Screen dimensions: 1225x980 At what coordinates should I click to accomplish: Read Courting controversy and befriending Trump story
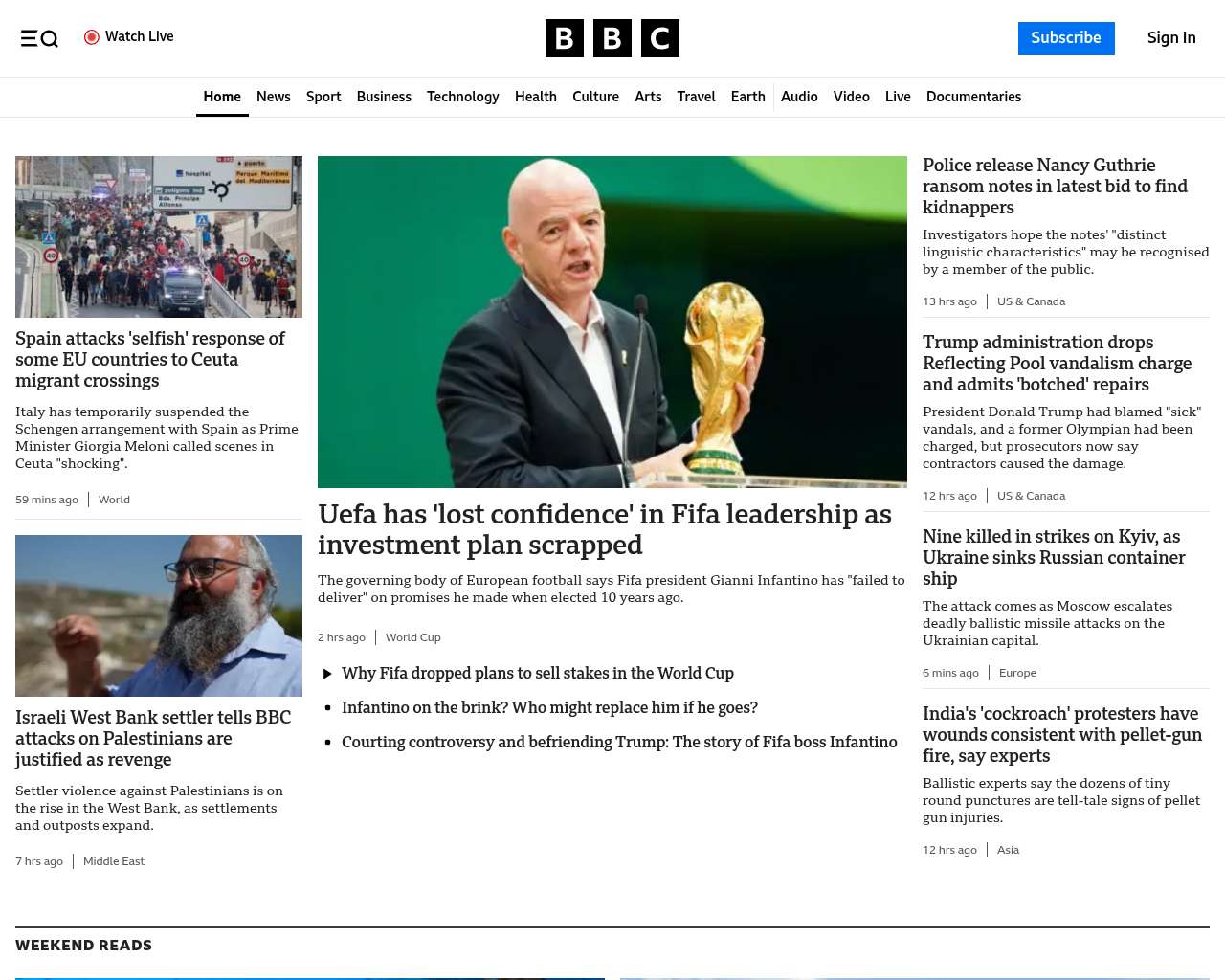[x=619, y=743]
